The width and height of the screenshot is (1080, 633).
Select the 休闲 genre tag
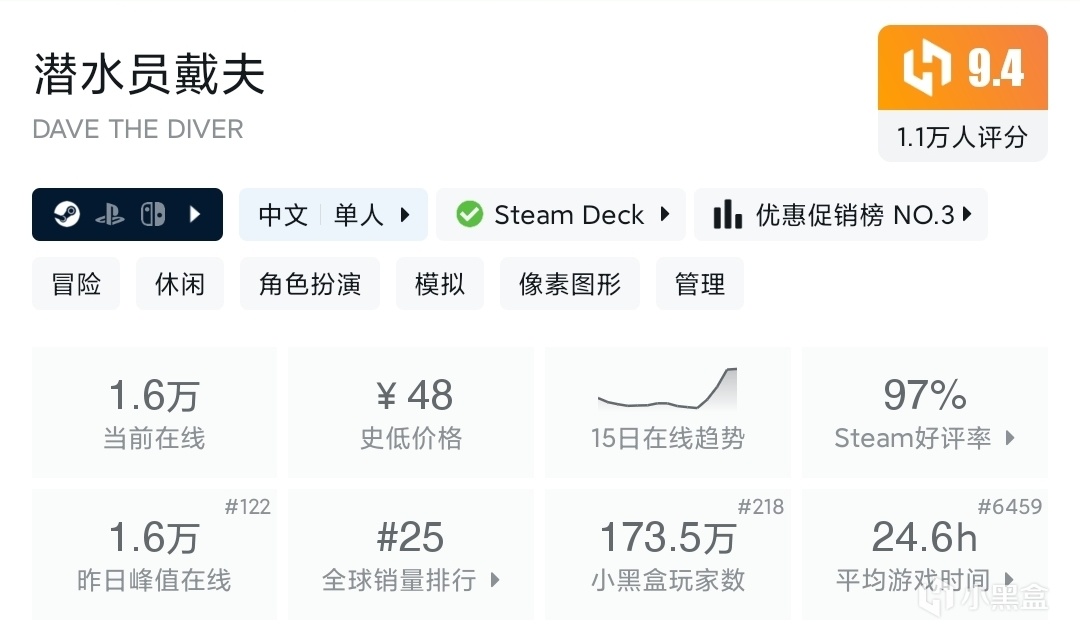(x=180, y=284)
